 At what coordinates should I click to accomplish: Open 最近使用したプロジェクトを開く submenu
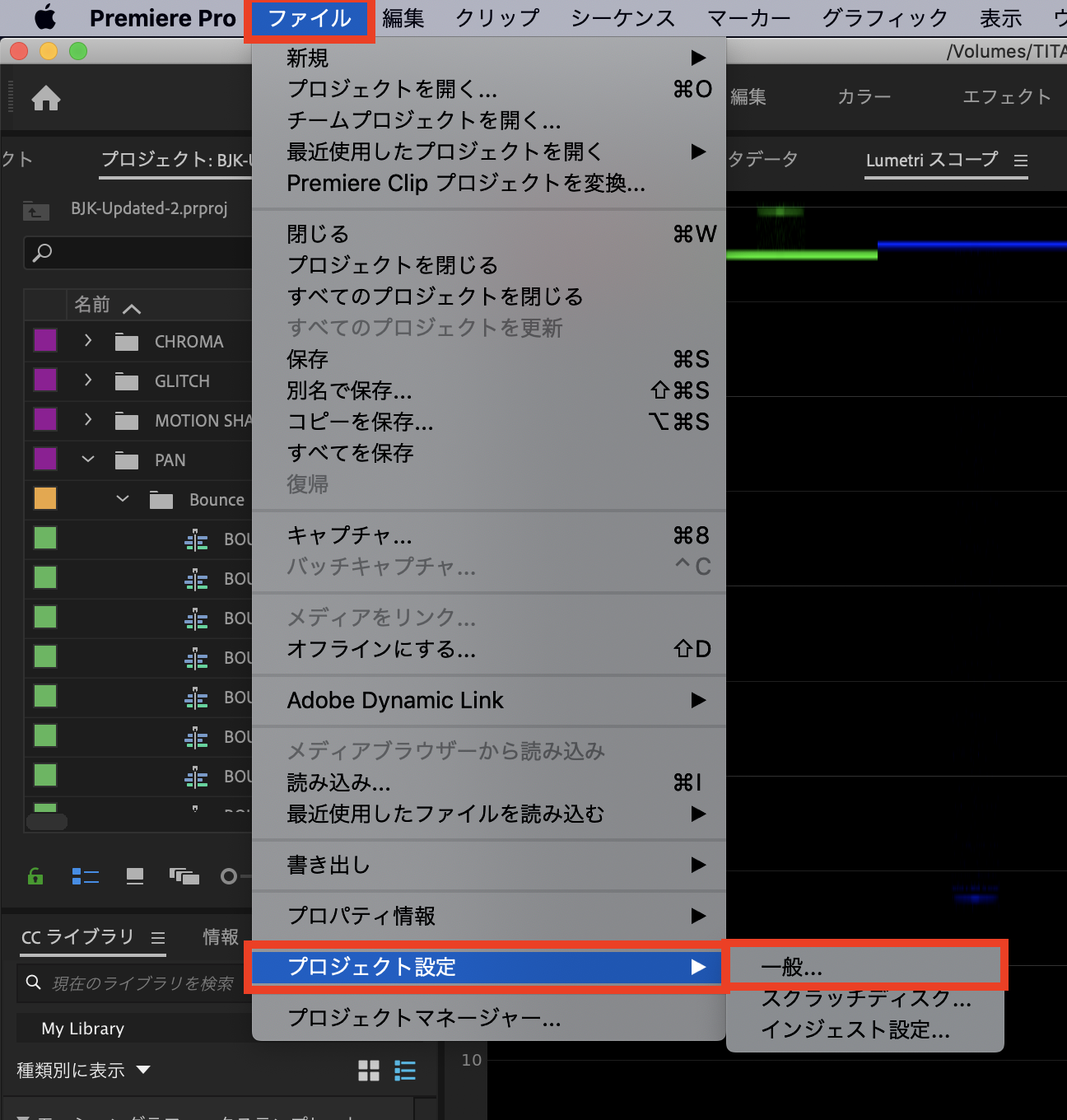tap(489, 152)
